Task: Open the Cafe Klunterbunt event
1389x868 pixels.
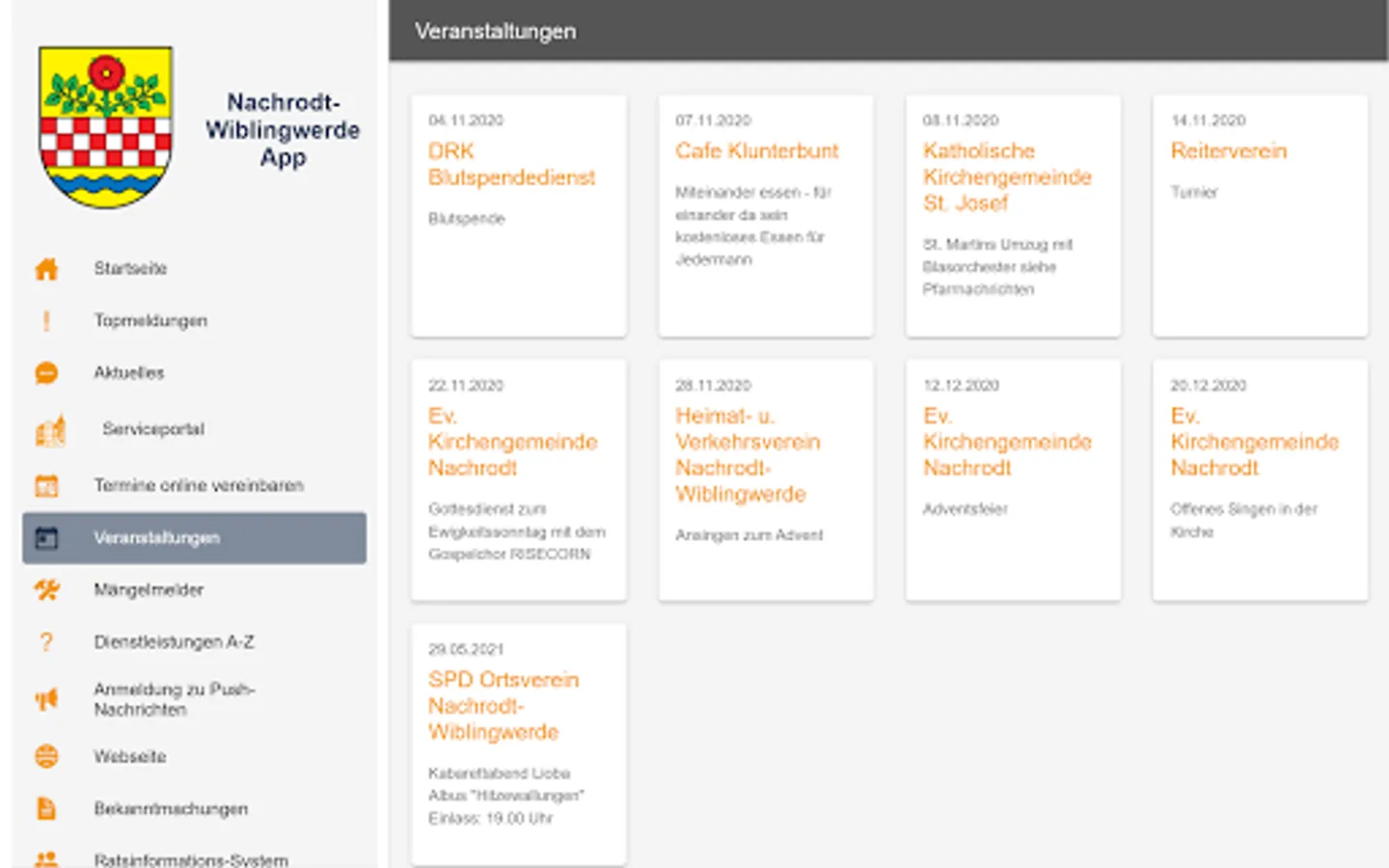Action: [757, 151]
